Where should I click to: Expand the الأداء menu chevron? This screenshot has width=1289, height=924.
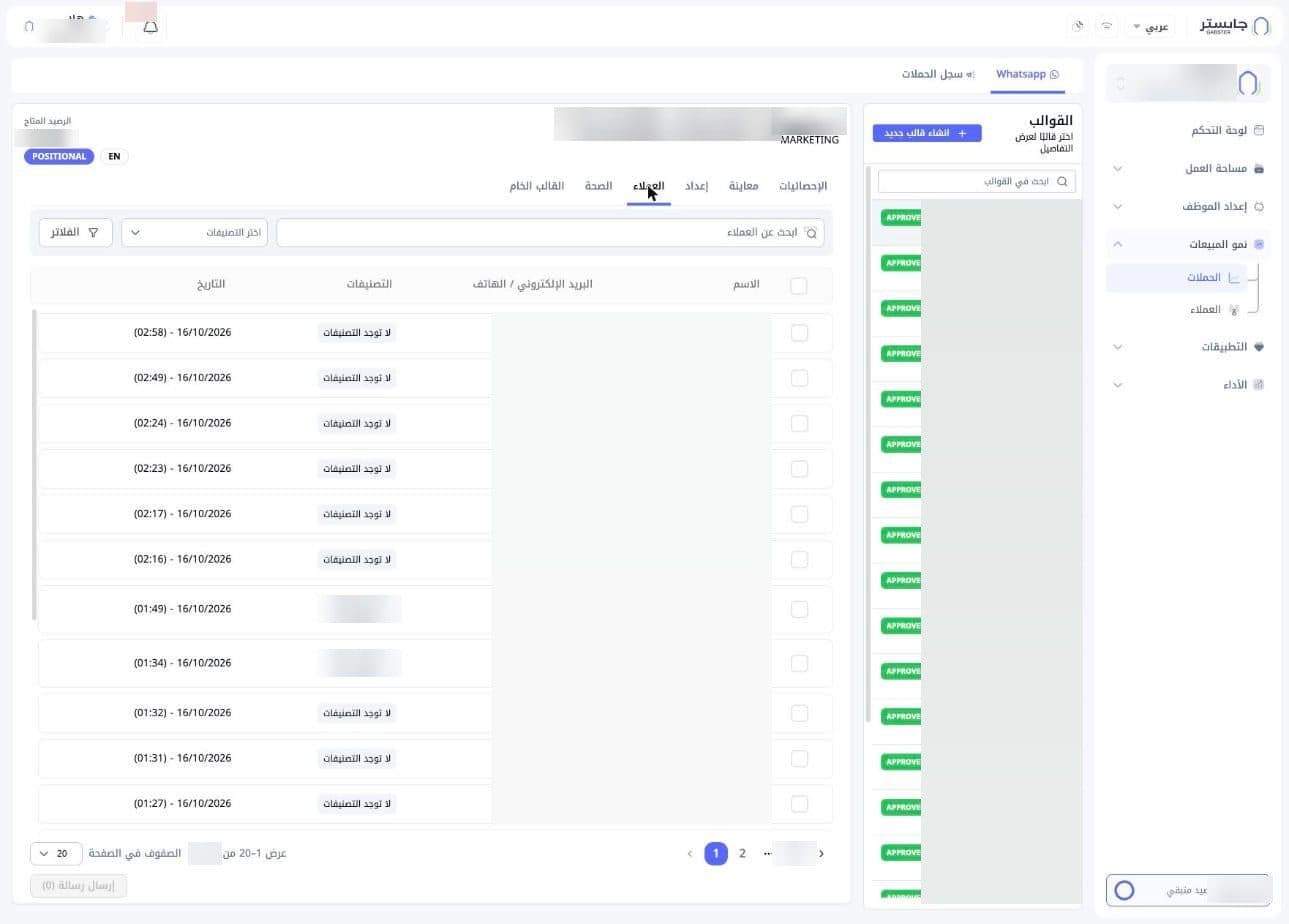point(1118,385)
